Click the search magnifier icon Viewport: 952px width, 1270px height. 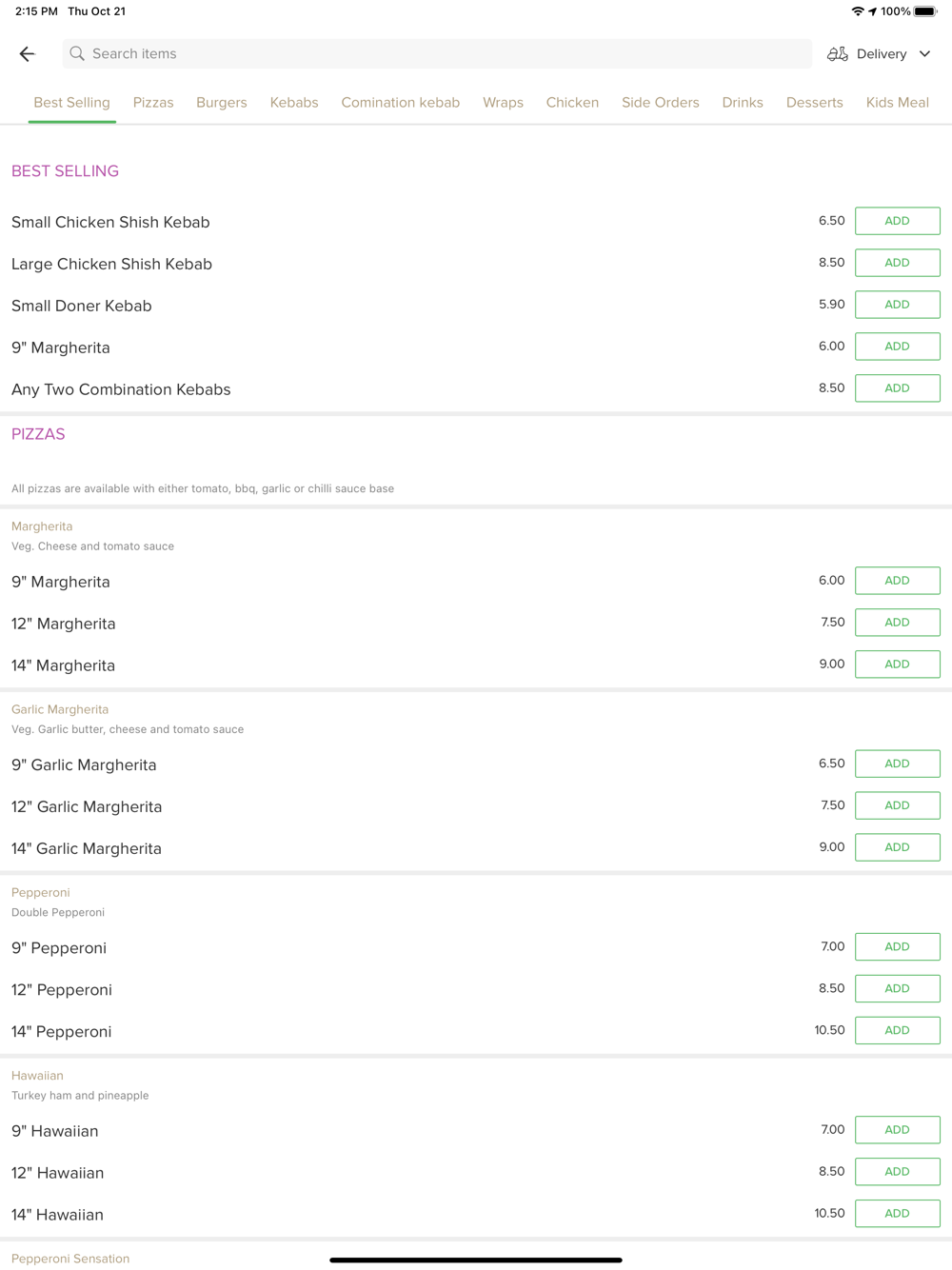(x=77, y=54)
